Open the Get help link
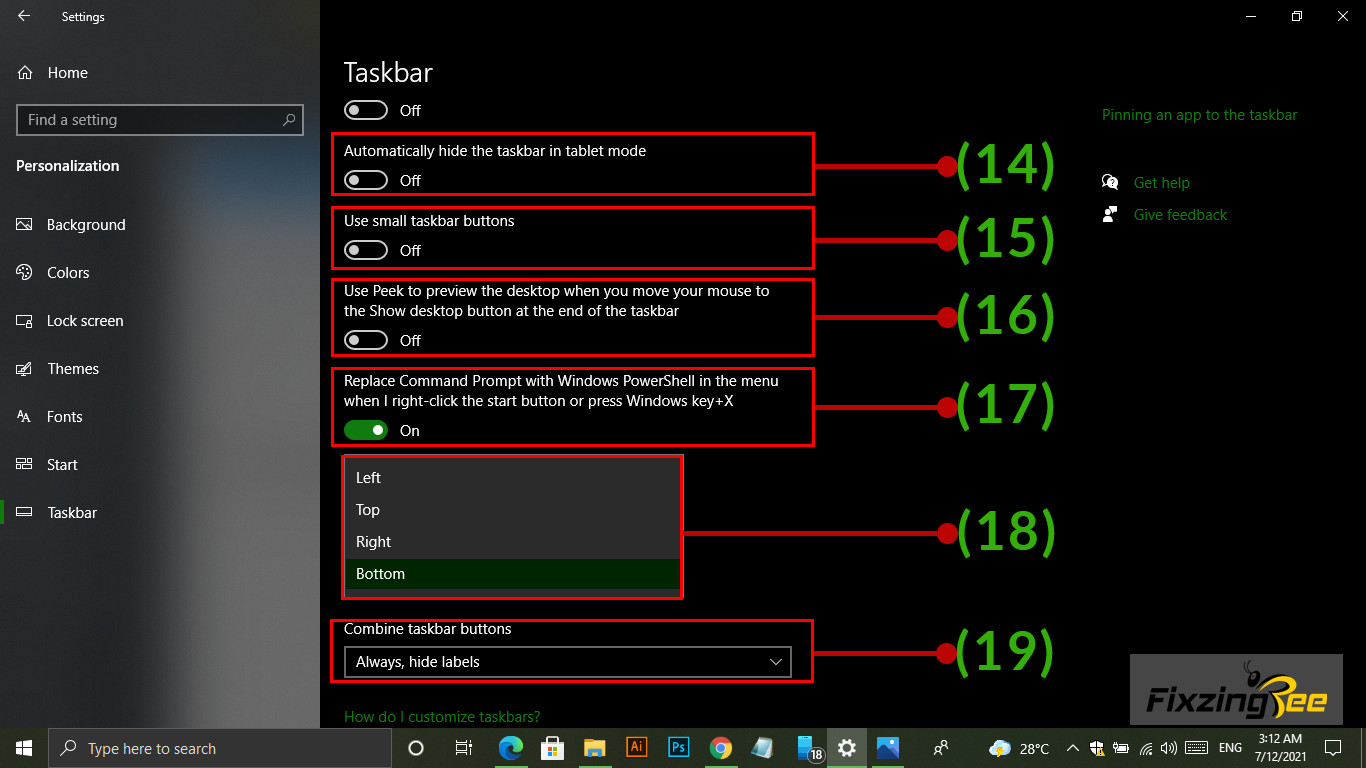 1161,183
